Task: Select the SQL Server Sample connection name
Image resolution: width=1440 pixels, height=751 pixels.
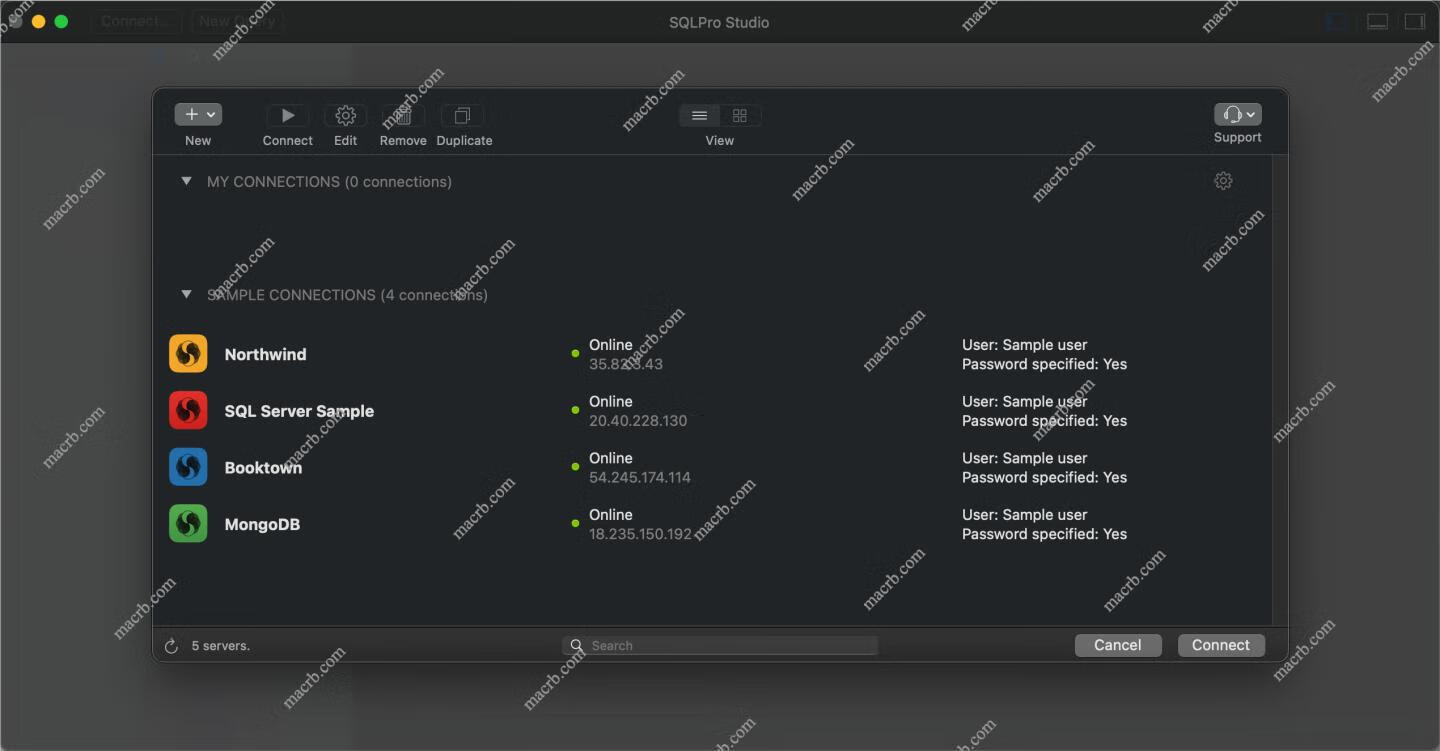Action: coord(299,411)
